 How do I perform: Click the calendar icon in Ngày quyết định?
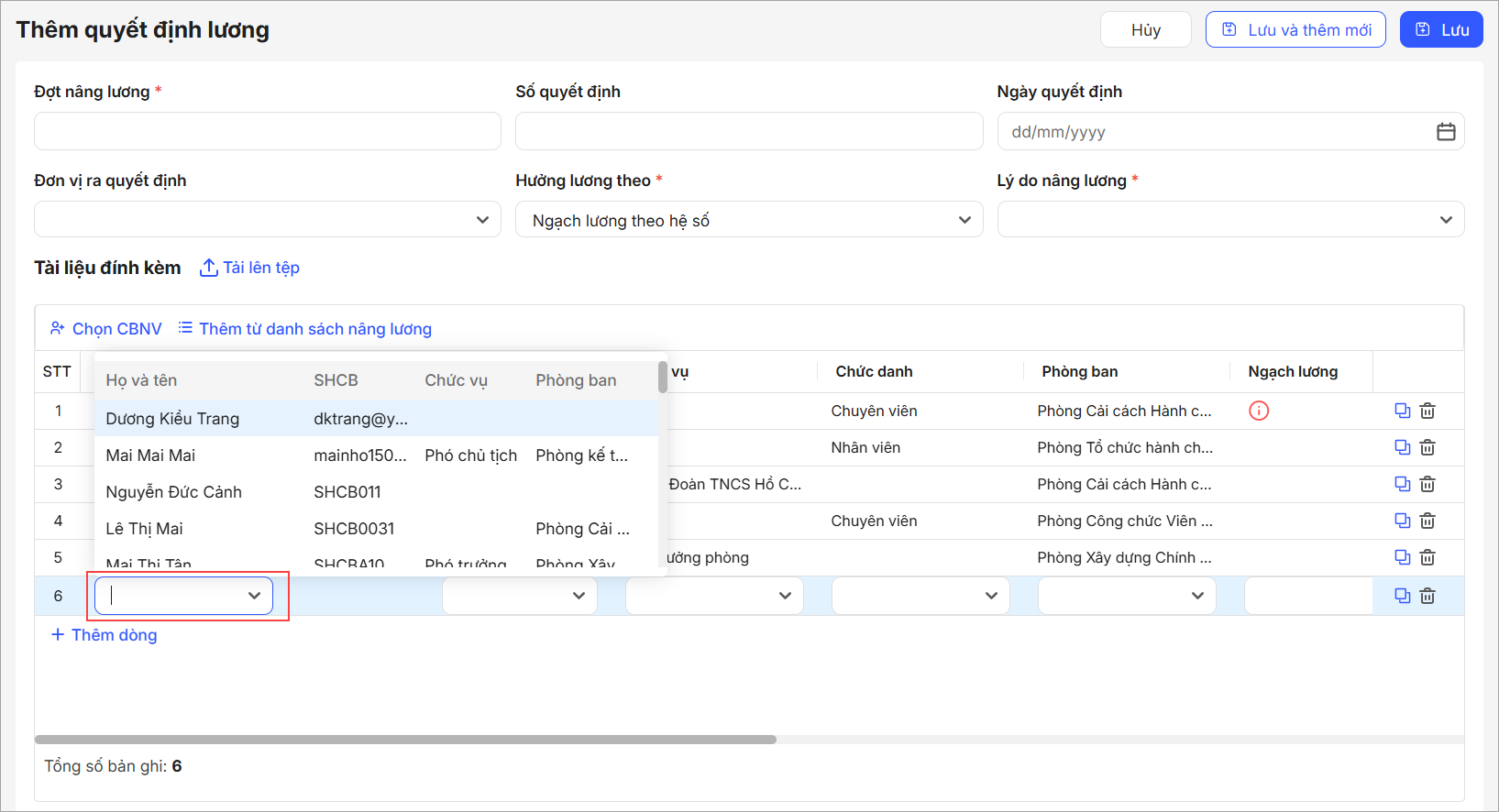pyautogui.click(x=1445, y=132)
